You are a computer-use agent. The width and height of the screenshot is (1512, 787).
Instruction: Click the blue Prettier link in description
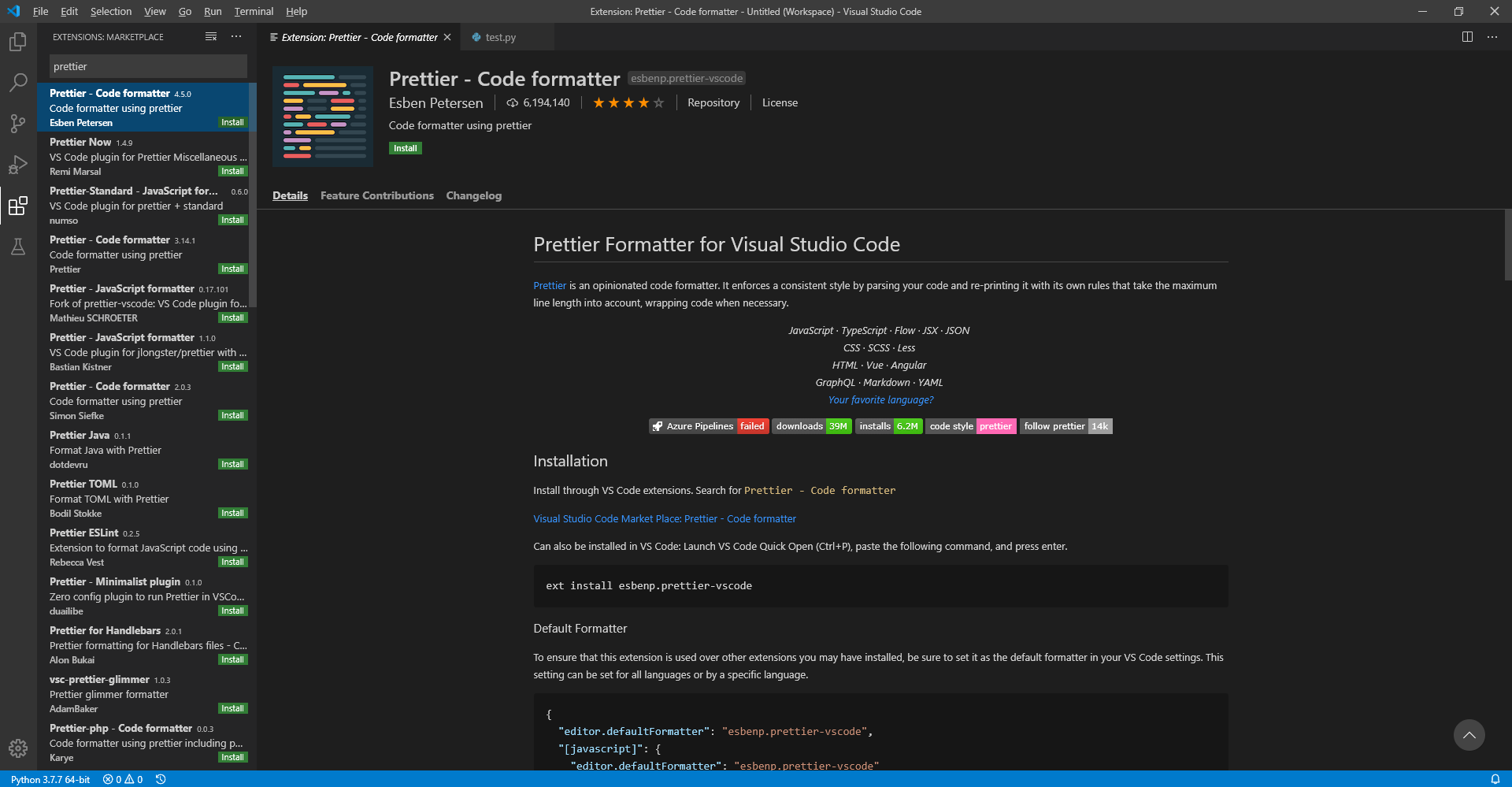click(550, 286)
